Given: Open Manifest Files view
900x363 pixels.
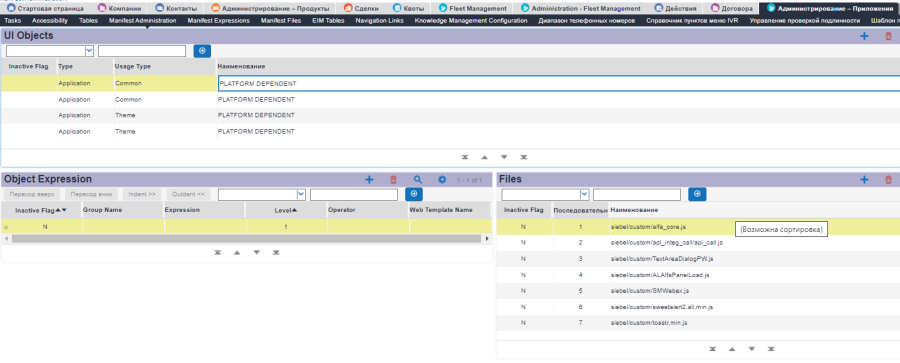Looking at the screenshot, I should coord(281,20).
